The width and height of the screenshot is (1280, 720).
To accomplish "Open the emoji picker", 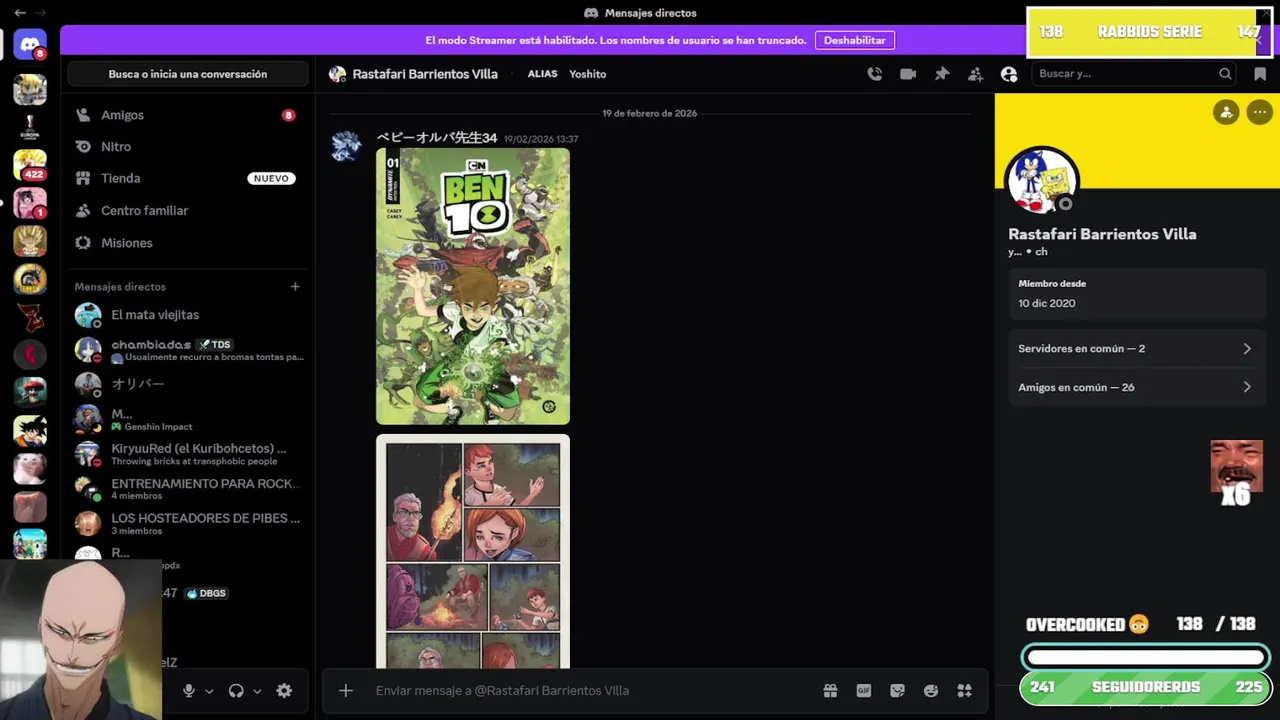I will tap(931, 691).
